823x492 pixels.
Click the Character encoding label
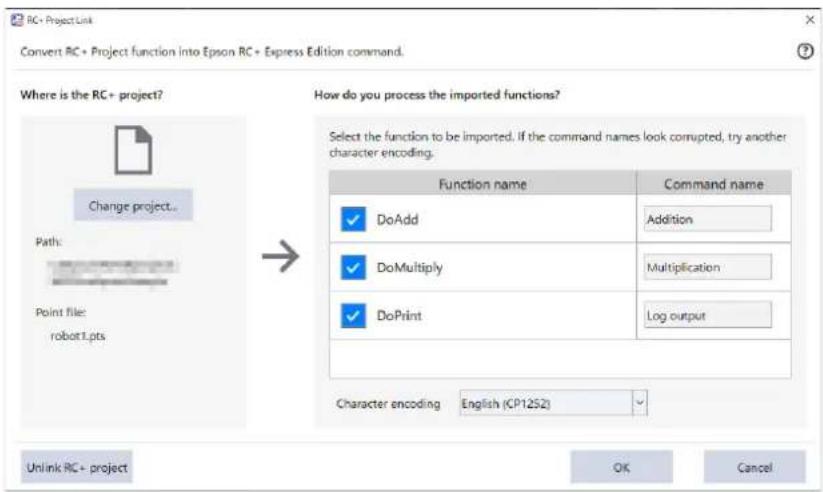[x=388, y=403]
